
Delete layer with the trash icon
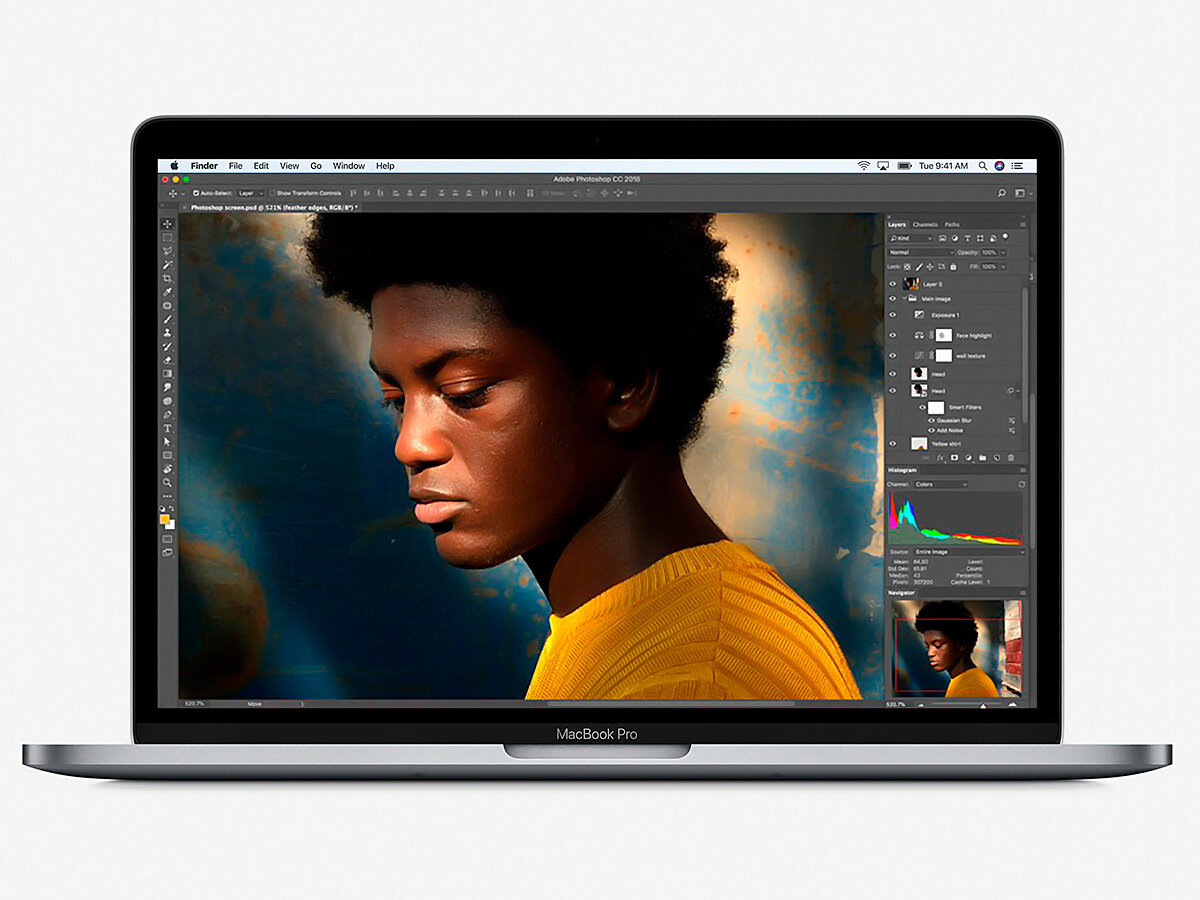coord(1011,458)
